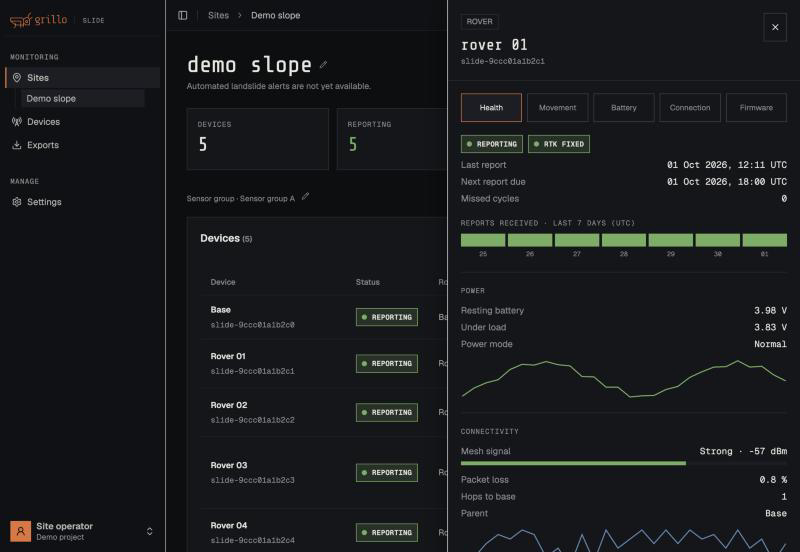Click the Power mode Normal value
The image size is (800, 552).
pos(770,344)
